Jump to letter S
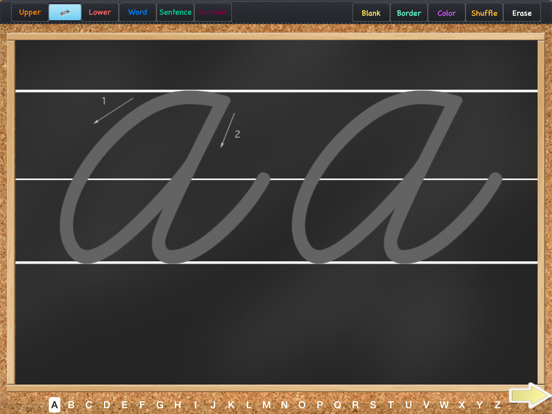 click(x=373, y=405)
